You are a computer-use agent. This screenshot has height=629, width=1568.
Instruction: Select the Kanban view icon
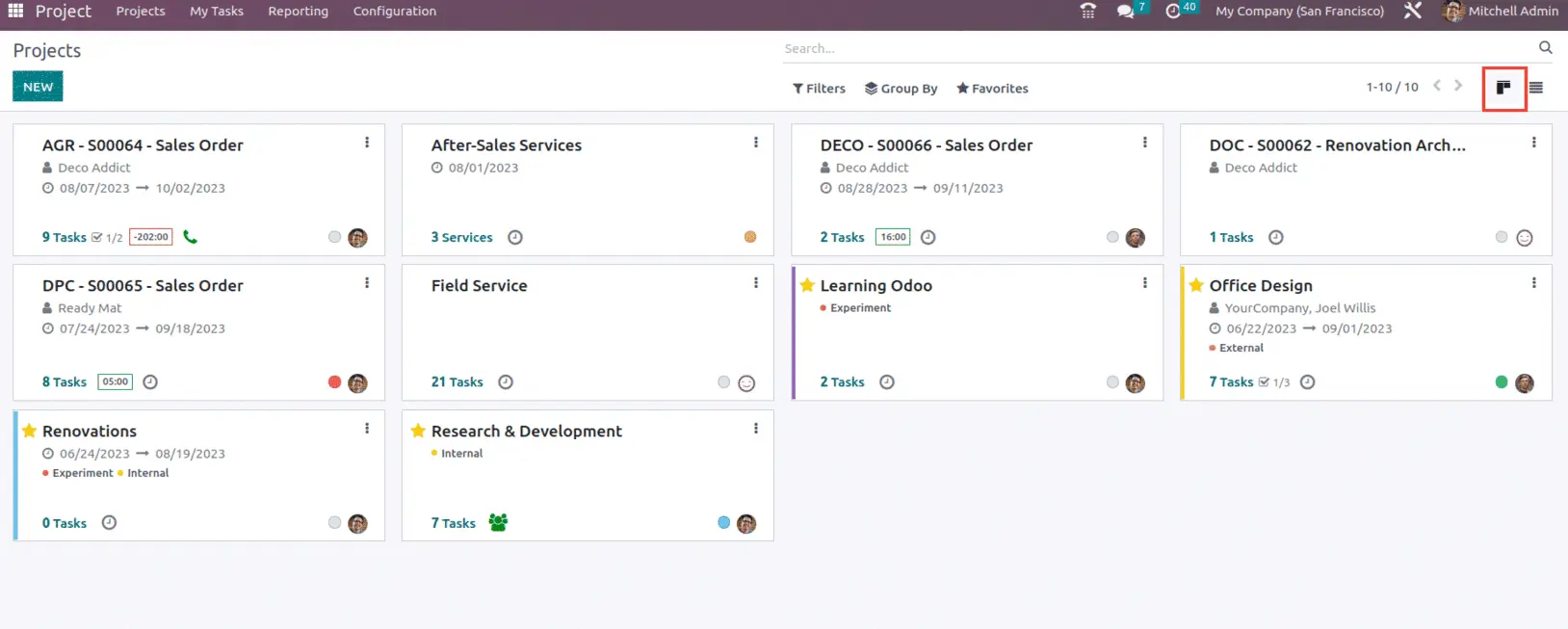(x=1503, y=88)
